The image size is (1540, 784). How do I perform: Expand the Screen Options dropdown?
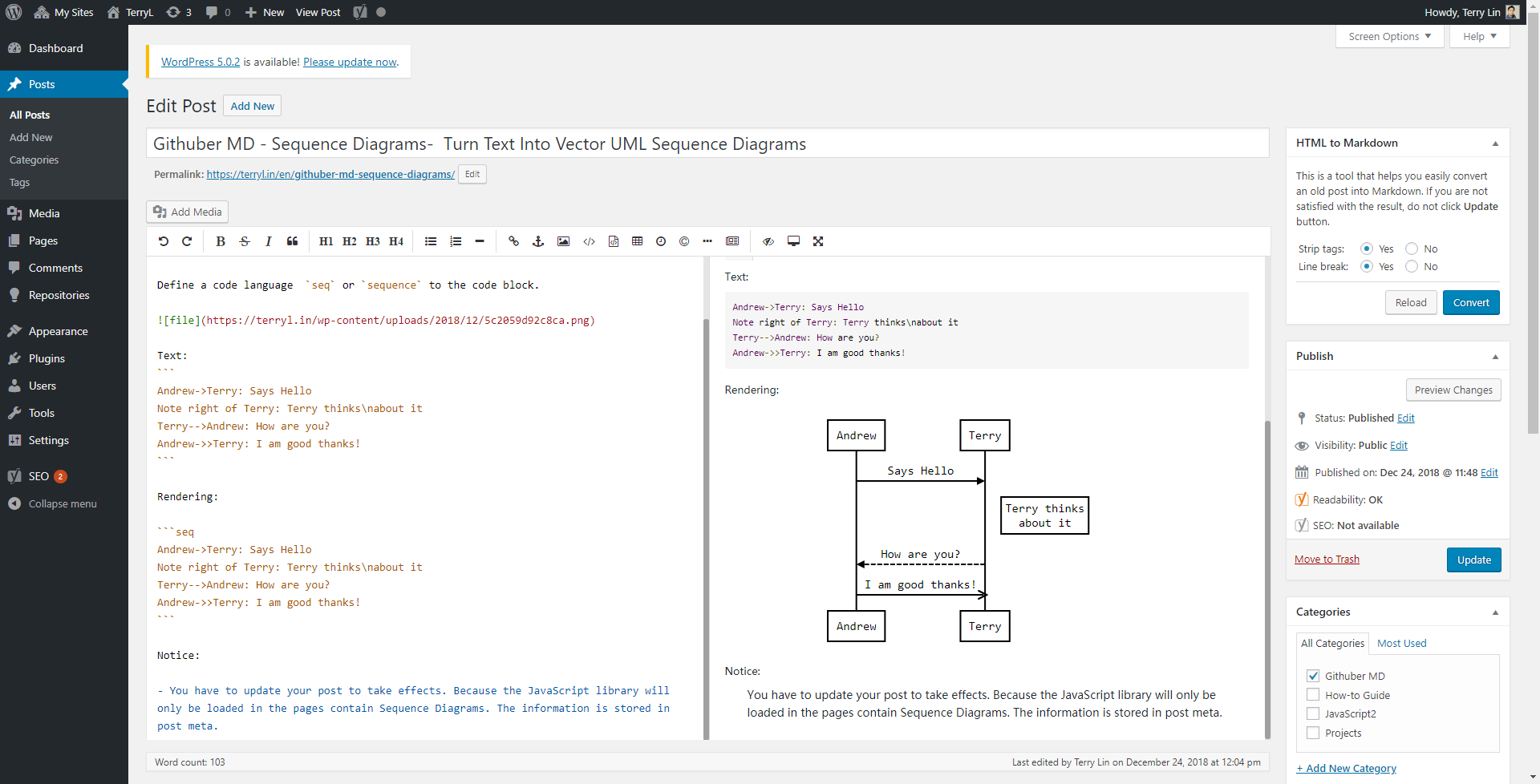[1390, 36]
